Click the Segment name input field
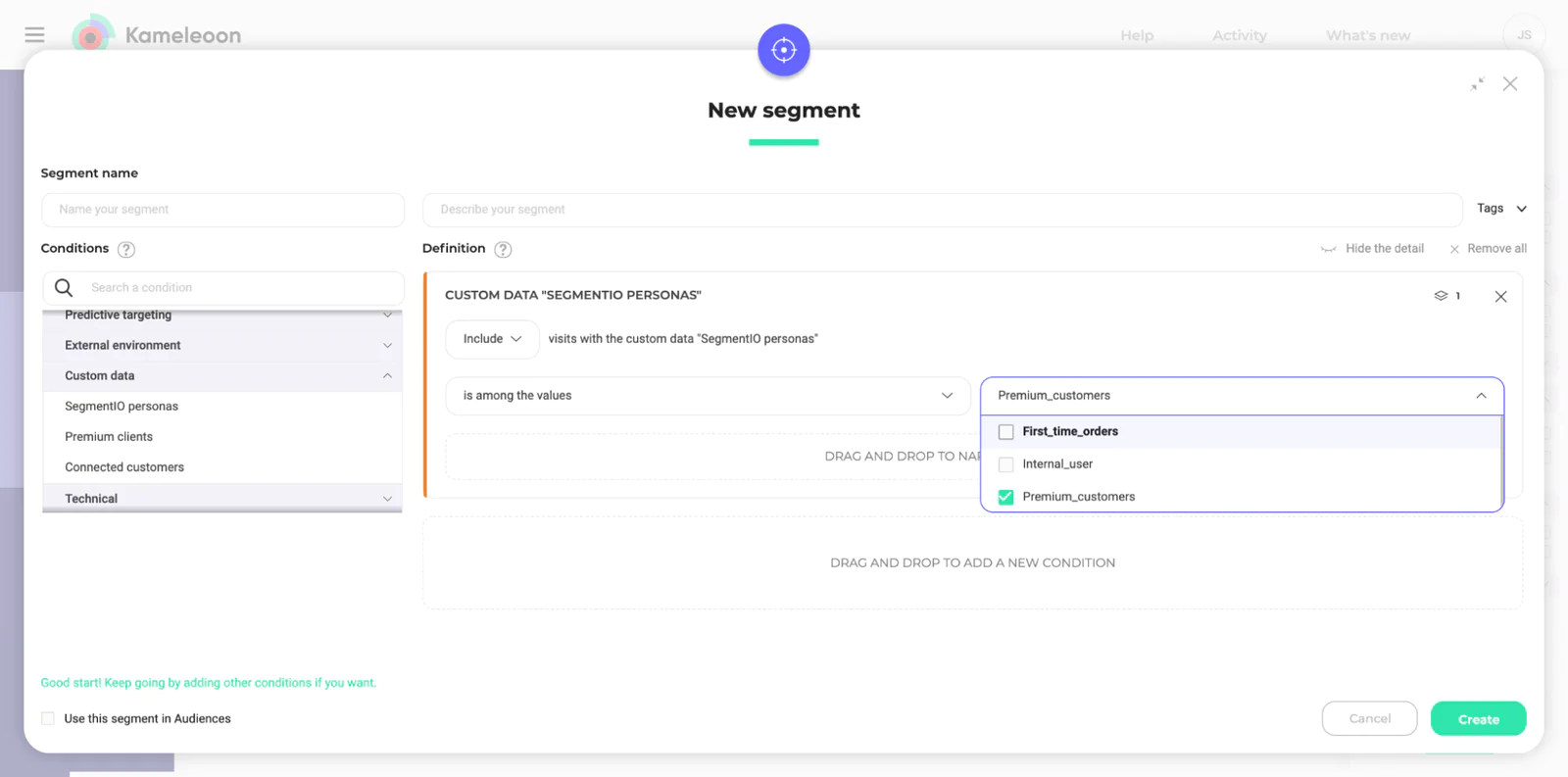 222,210
